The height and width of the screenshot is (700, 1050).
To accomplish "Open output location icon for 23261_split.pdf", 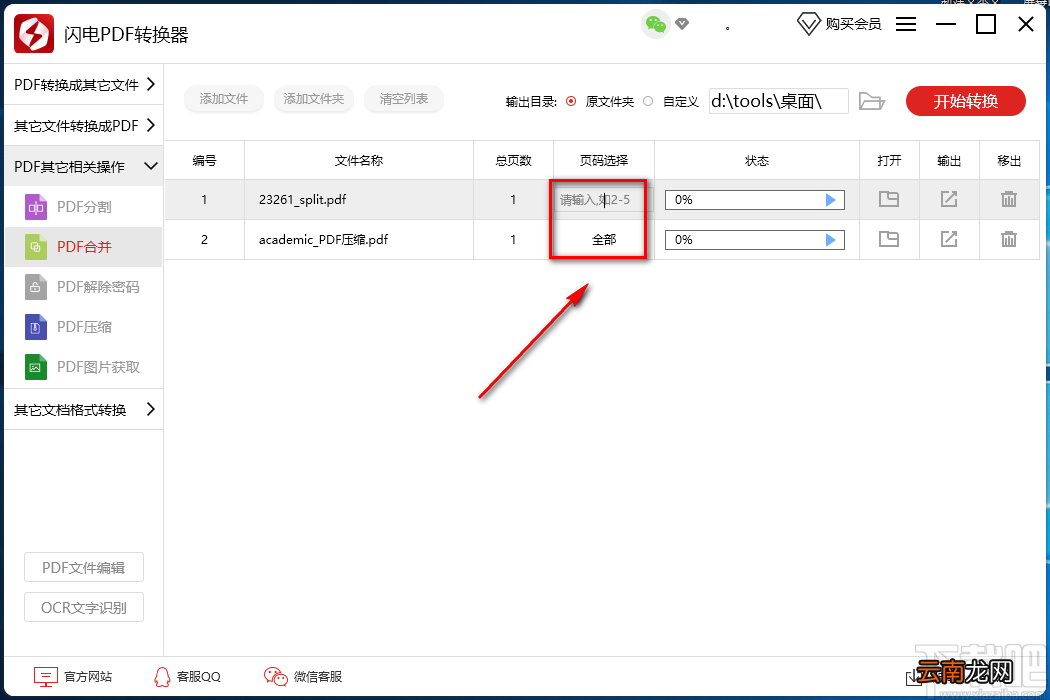I will pyautogui.click(x=949, y=199).
